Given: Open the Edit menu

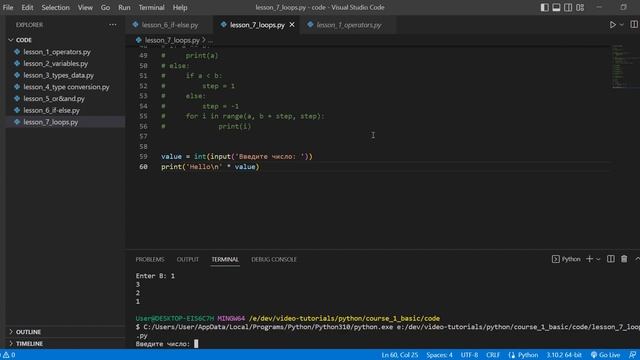Looking at the screenshot, I should [x=27, y=7].
